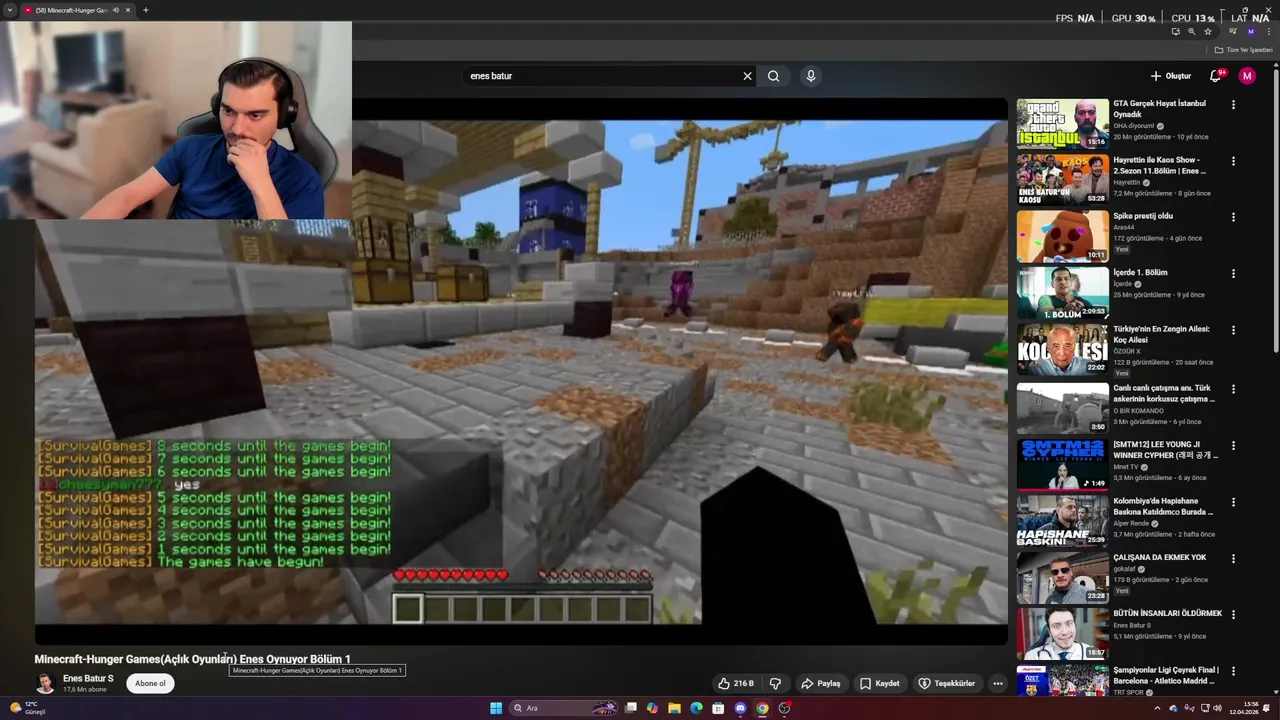
Task: Click the Windows taskbar search box Ara
Action: (x=565, y=708)
